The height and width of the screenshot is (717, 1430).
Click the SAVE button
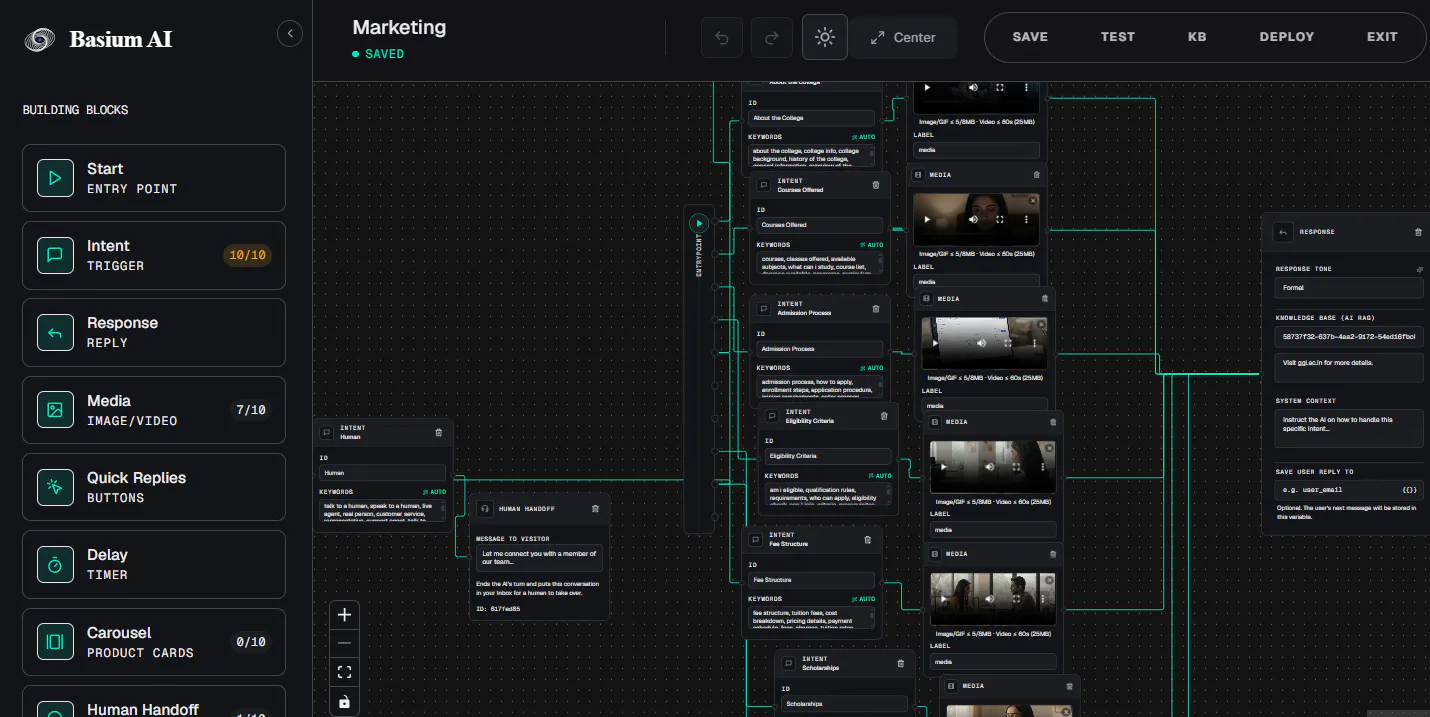coord(1030,37)
